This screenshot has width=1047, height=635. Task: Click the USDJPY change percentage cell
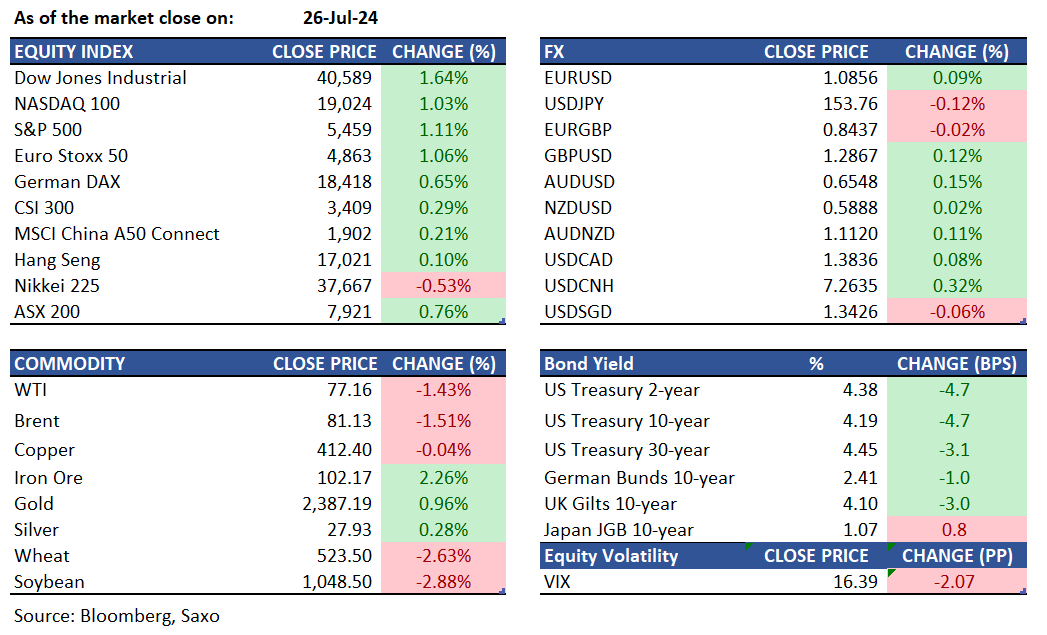pos(957,104)
